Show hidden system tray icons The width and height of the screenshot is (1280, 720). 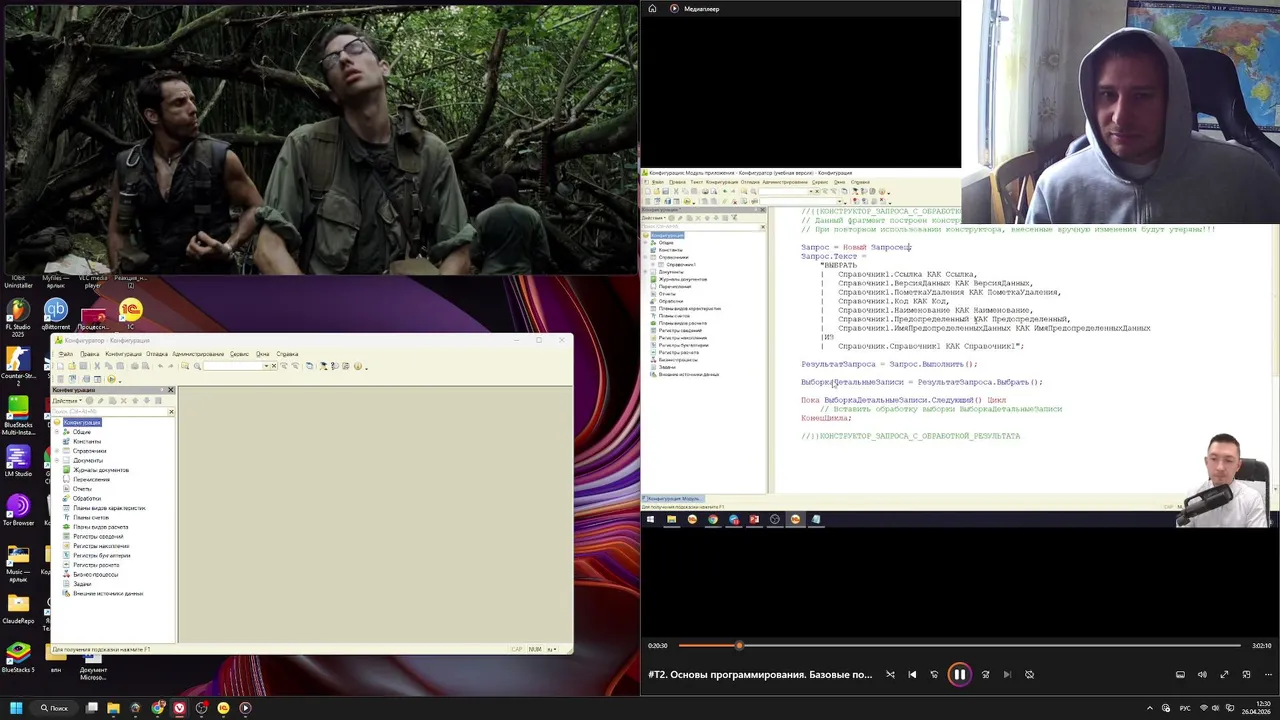1150,708
